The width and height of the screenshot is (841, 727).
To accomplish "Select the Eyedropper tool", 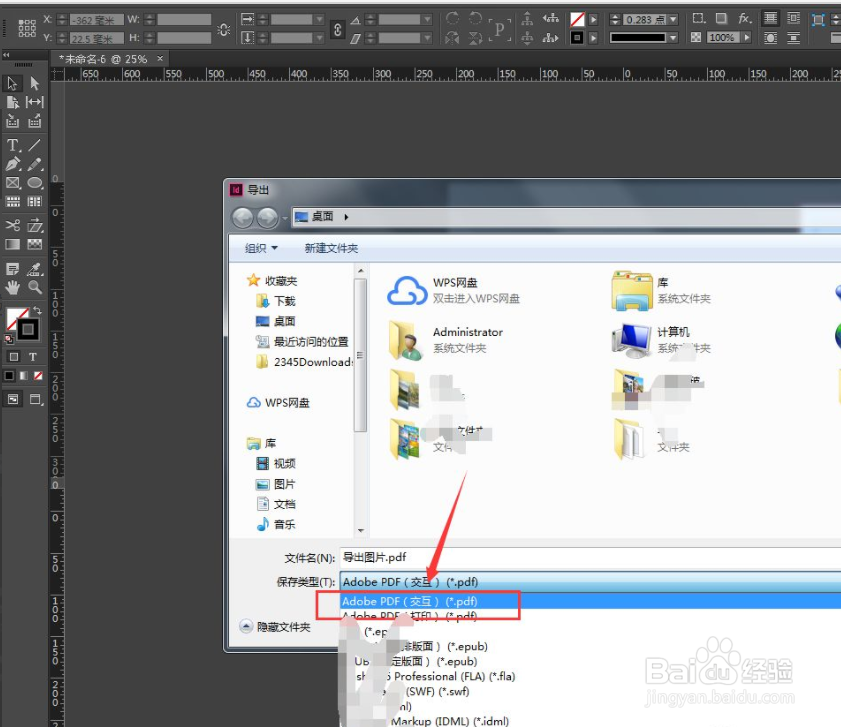I will coord(35,269).
